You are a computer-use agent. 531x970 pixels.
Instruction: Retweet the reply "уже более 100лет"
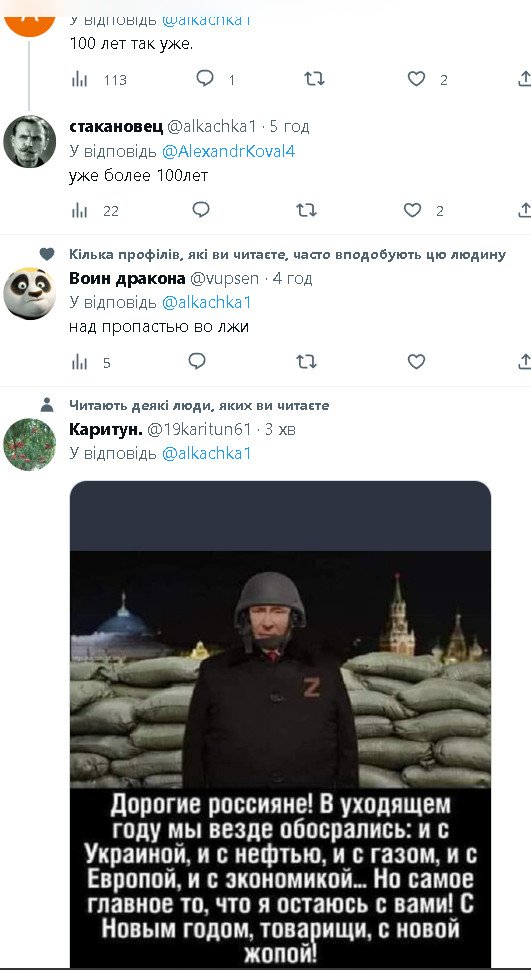pyautogui.click(x=306, y=210)
